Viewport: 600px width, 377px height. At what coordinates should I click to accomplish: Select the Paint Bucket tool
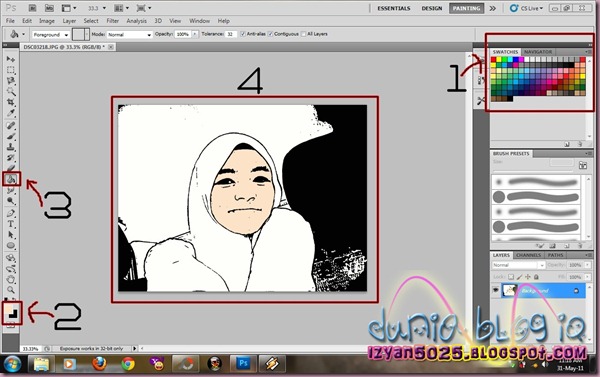click(11, 179)
